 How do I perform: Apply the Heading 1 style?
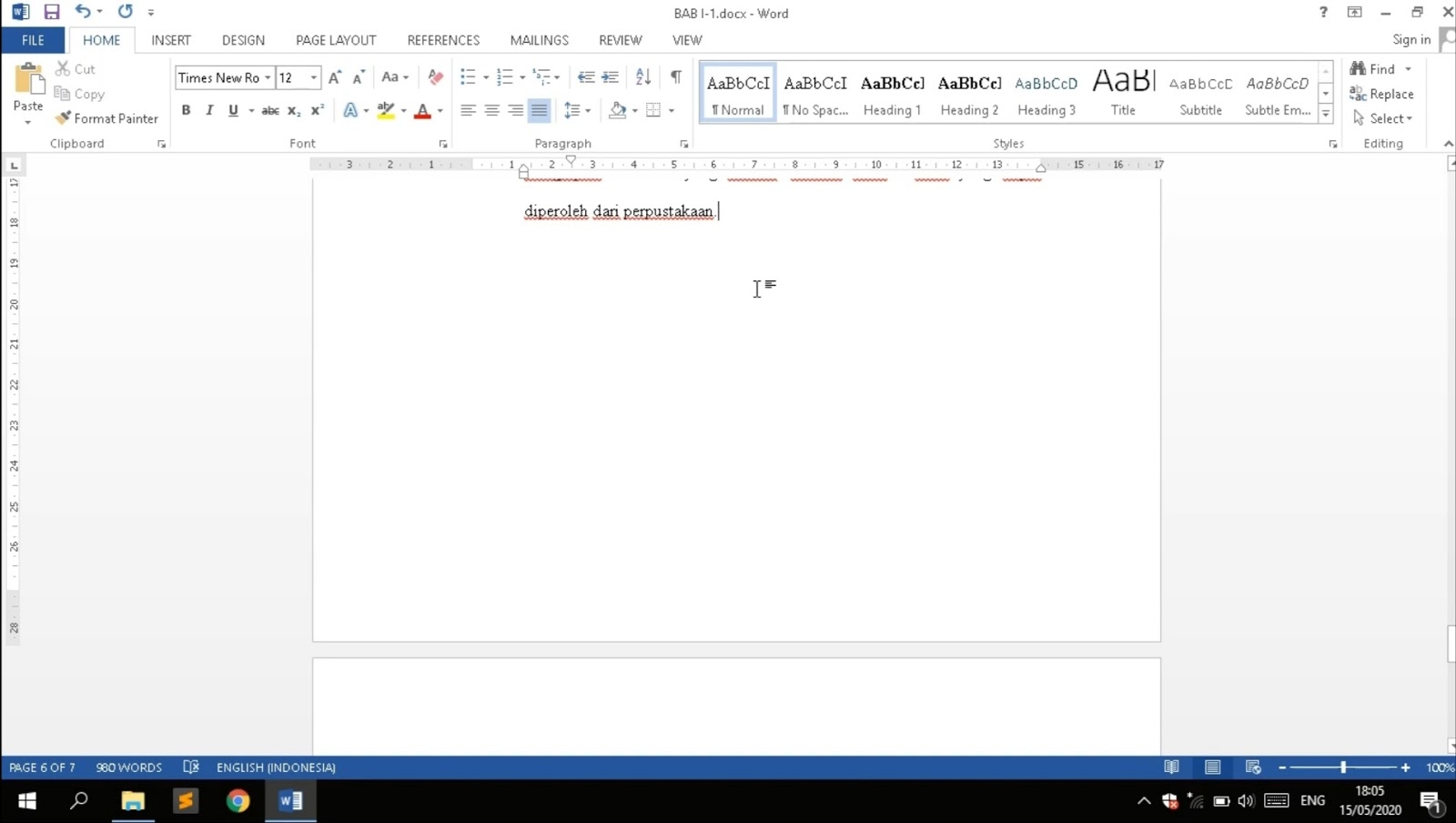(892, 92)
